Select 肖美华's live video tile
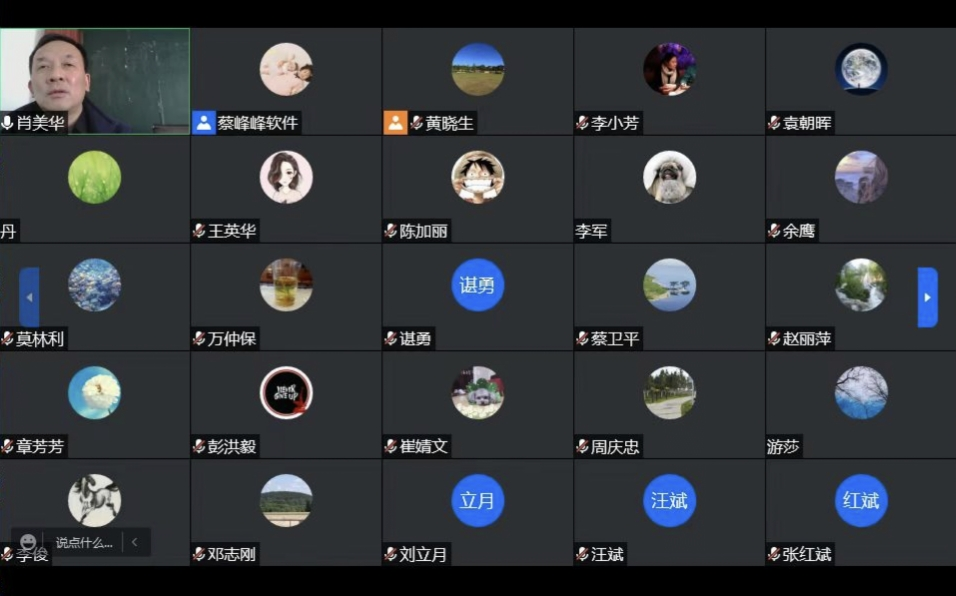Image resolution: width=956 pixels, height=596 pixels. coord(95,81)
